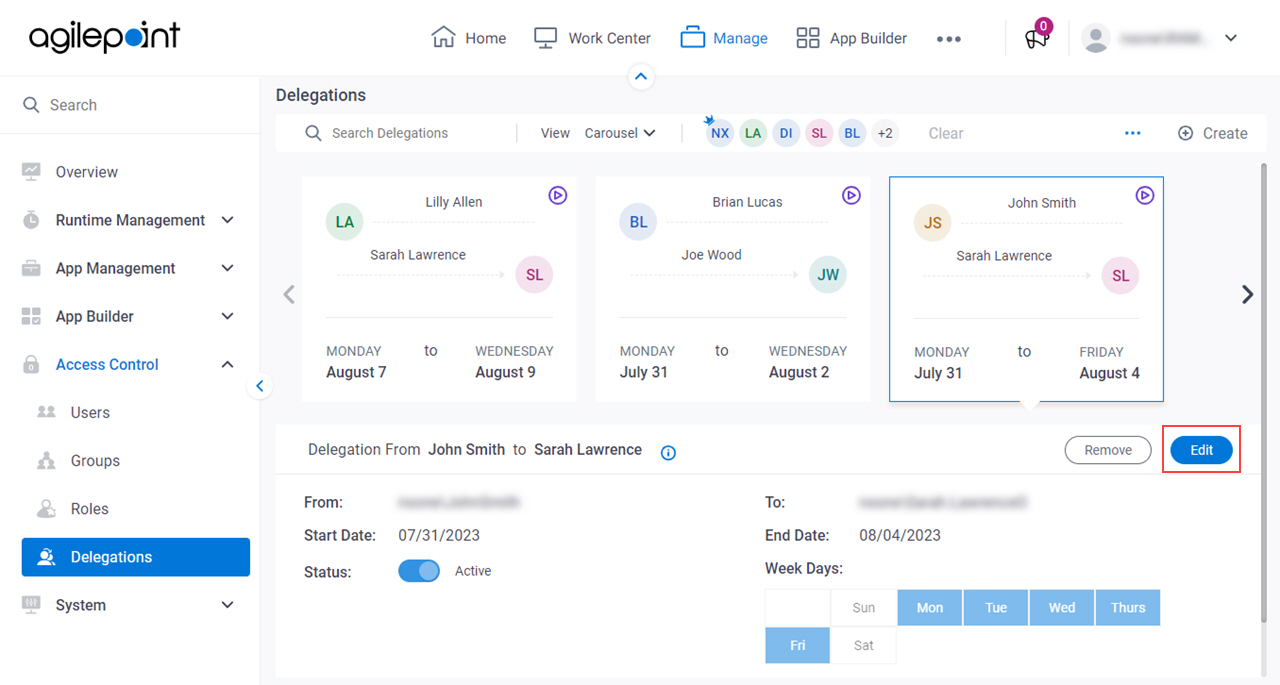Open the Carousel view dropdown
Screen dimensions: 1280x685
tap(620, 133)
